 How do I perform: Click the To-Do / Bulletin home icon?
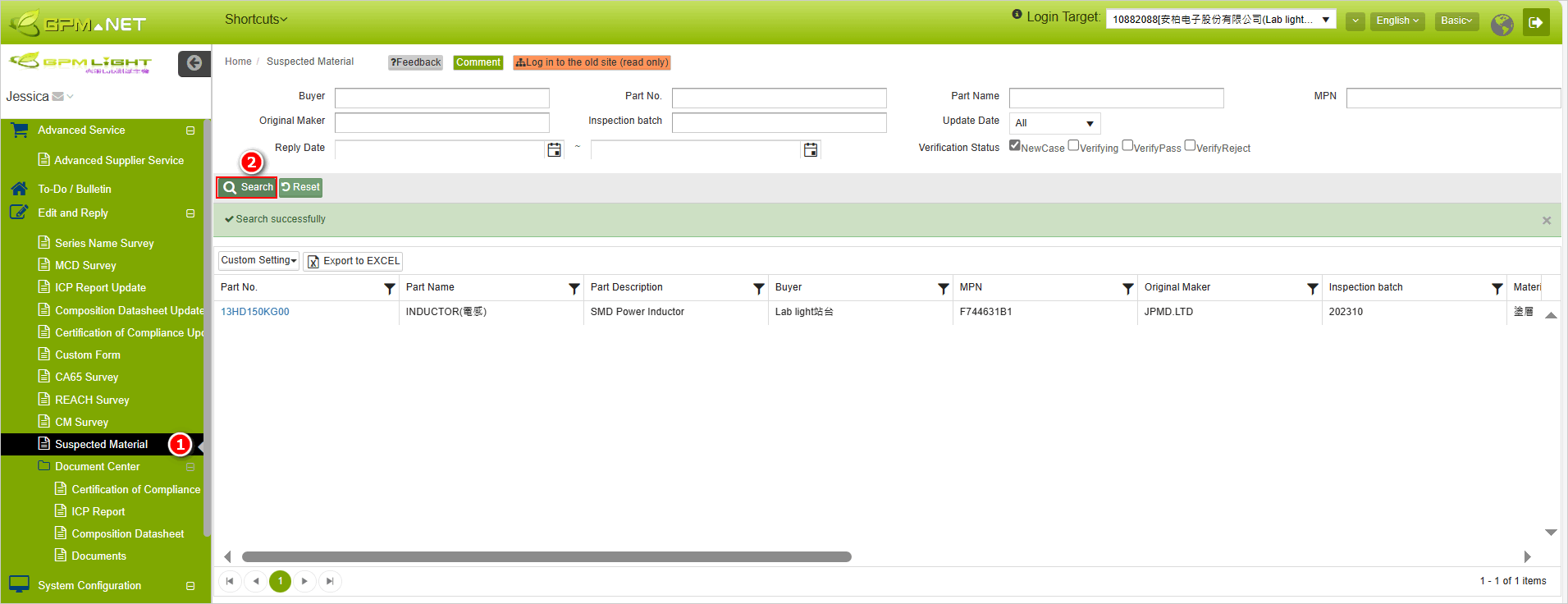coord(19,188)
